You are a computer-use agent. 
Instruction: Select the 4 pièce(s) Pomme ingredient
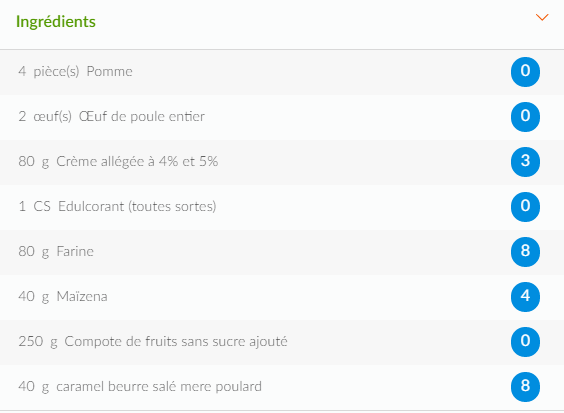click(282, 72)
